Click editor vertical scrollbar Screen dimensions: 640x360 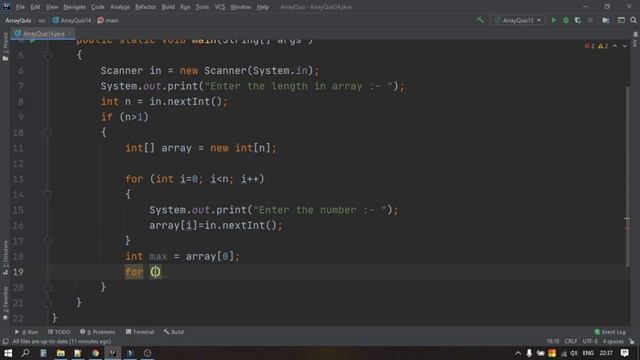[627, 176]
